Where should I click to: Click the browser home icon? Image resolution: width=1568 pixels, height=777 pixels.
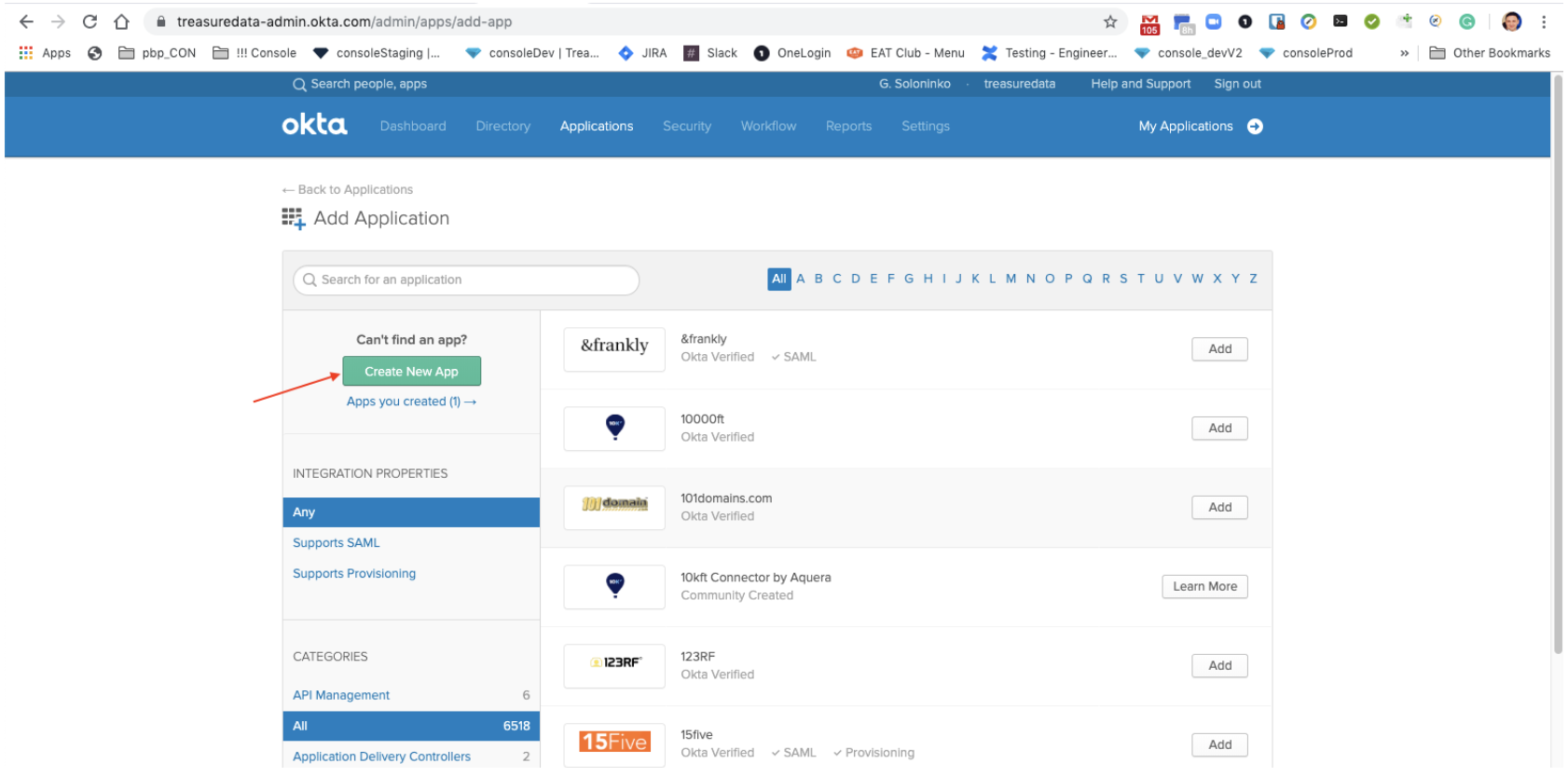tap(121, 21)
